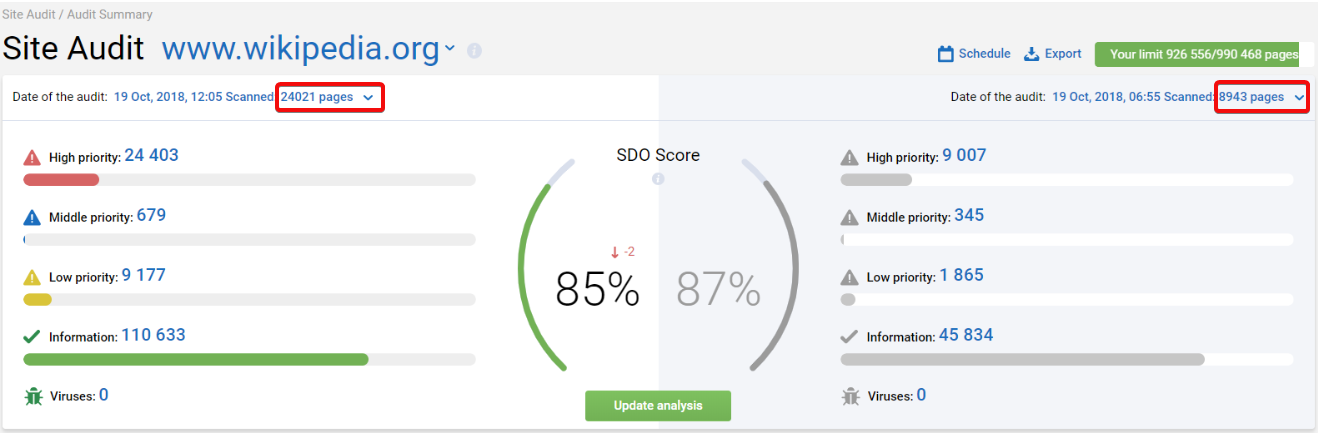1318x433 pixels.
Task: Click the Site Audit page heading
Action: tap(74, 48)
